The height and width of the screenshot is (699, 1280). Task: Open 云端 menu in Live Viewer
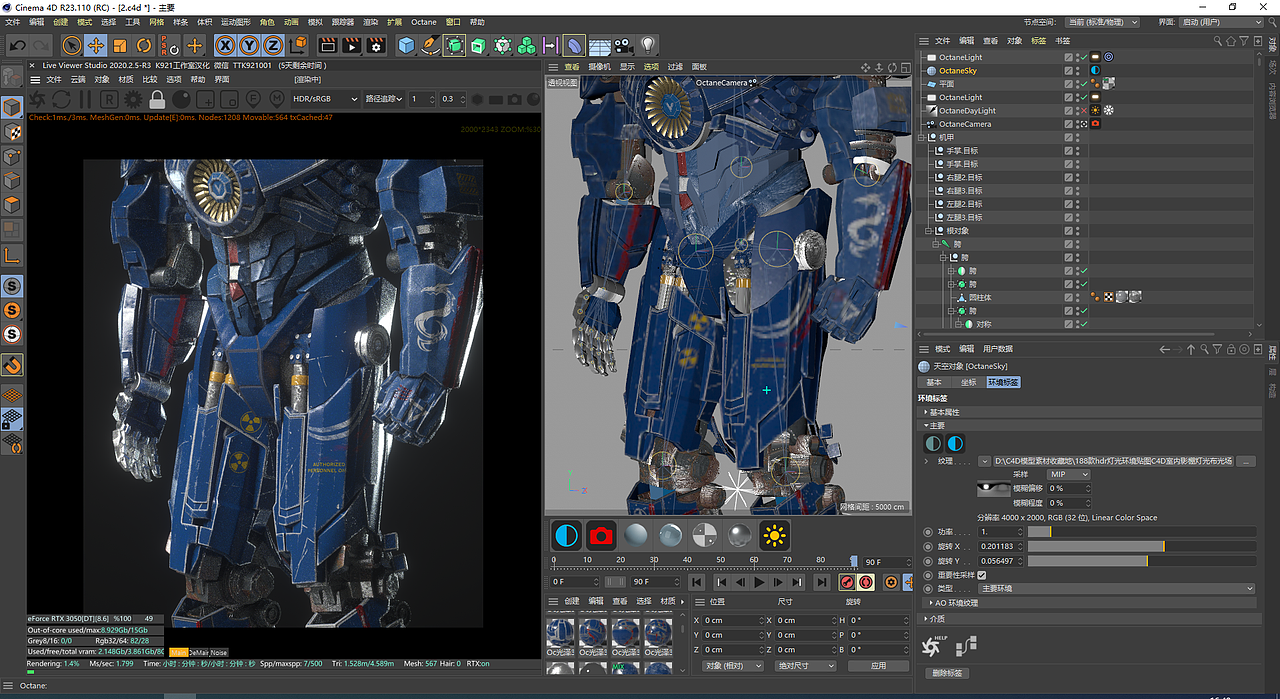pyautogui.click(x=78, y=79)
